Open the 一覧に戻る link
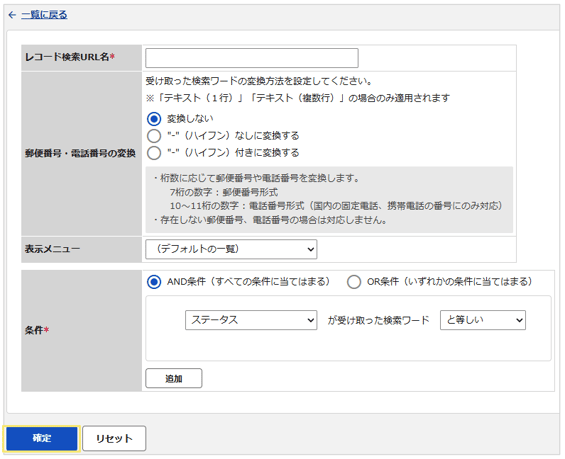The height and width of the screenshot is (459, 565). click(x=44, y=15)
